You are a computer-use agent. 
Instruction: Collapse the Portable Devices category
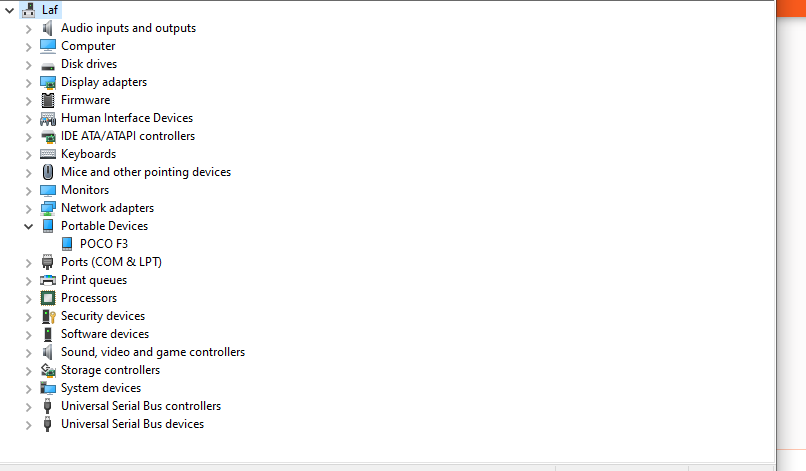click(x=28, y=226)
